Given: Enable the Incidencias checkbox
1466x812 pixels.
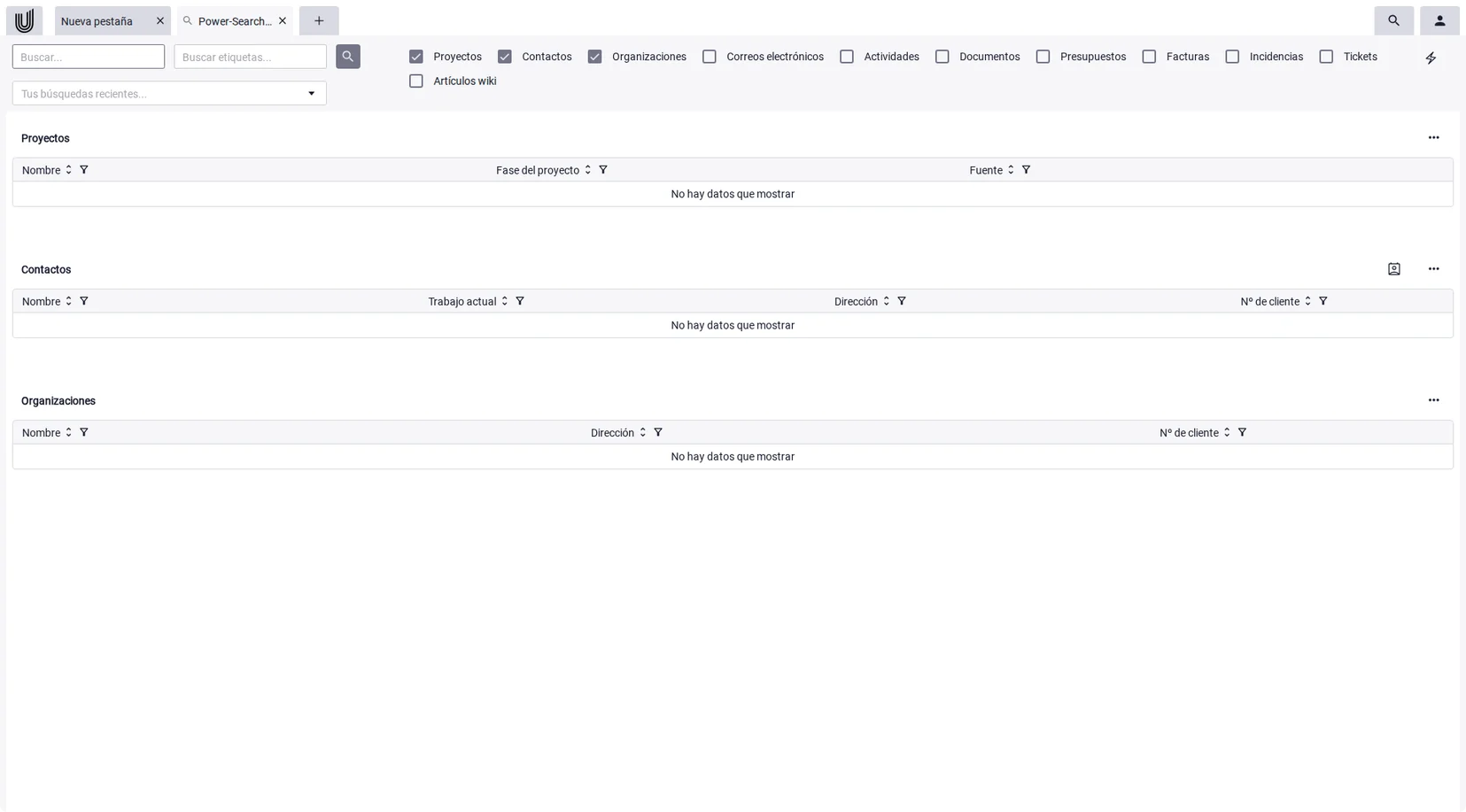Looking at the screenshot, I should (x=1232, y=57).
